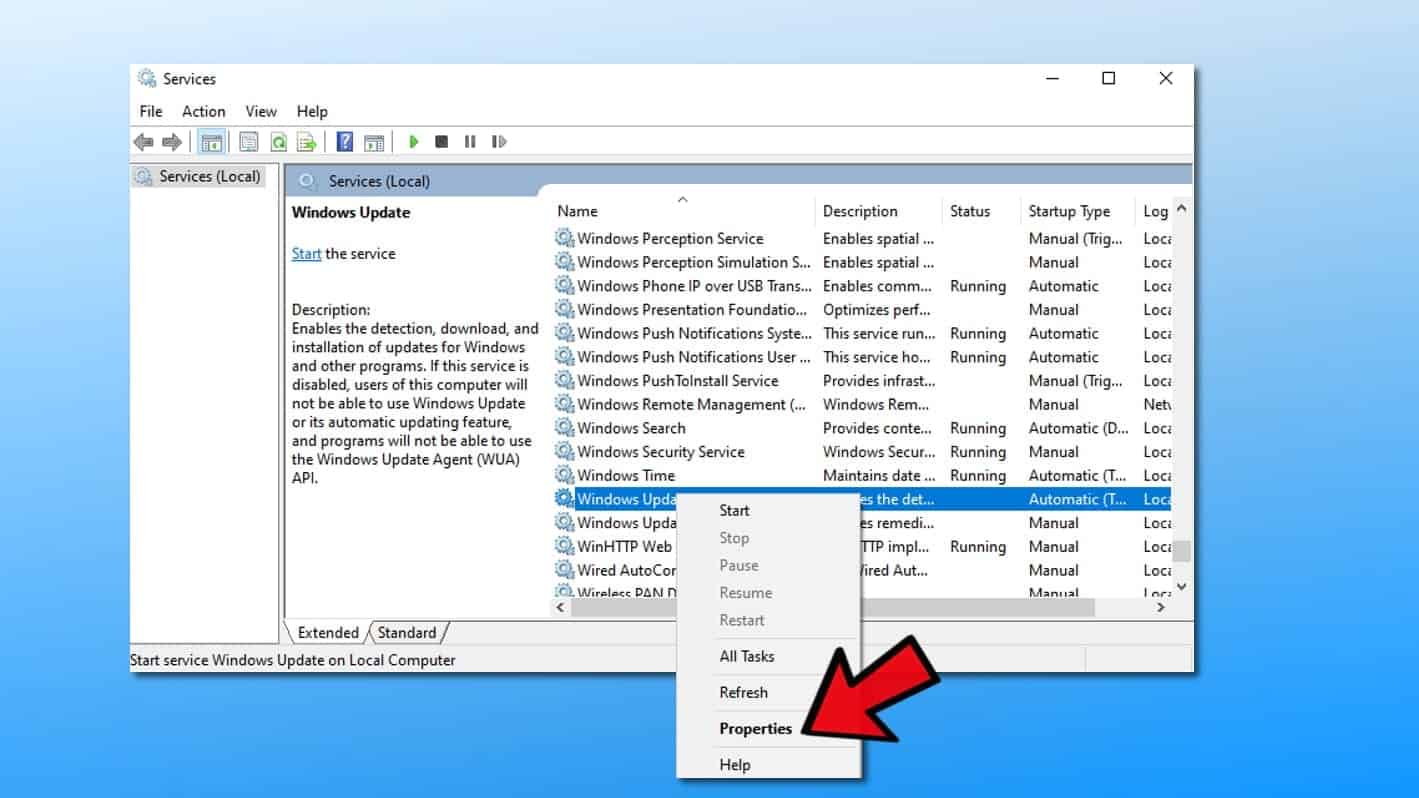Select Windows Push Notifications System row
Viewport: 1419px width, 798px height.
[862, 333]
